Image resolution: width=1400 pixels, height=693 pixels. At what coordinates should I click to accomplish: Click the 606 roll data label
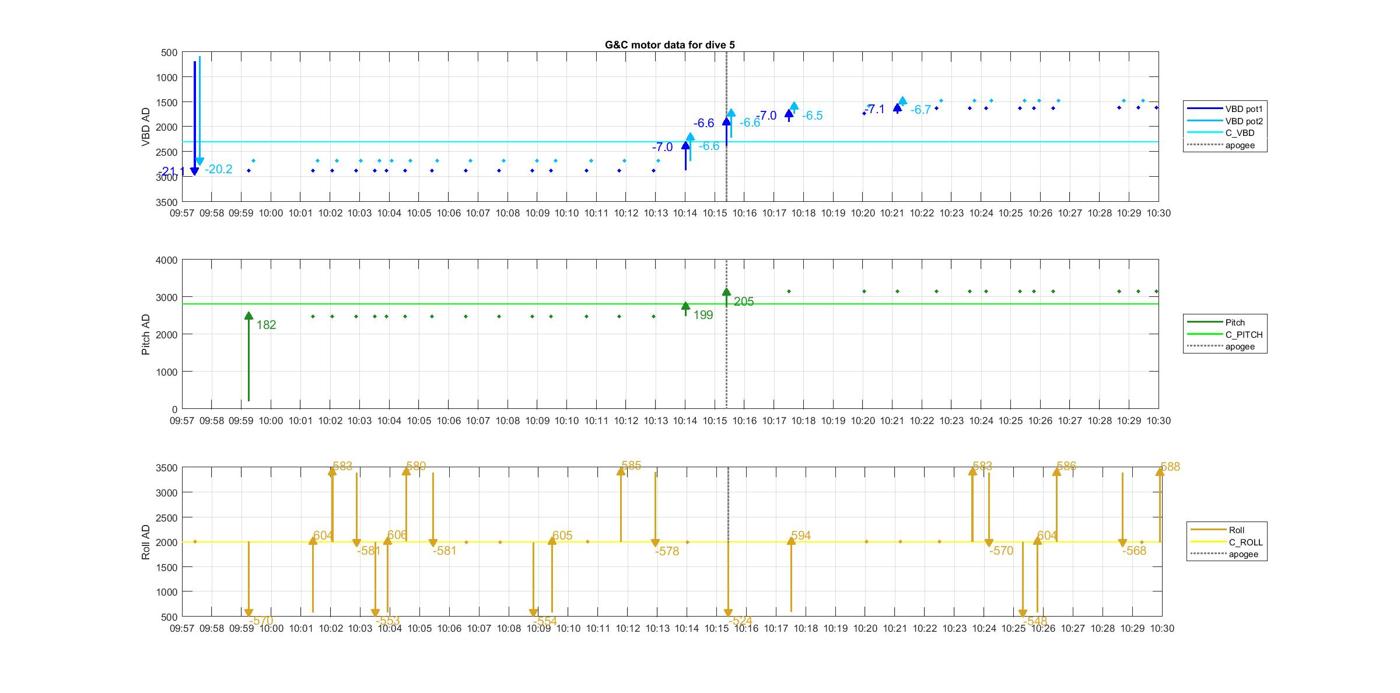point(397,535)
